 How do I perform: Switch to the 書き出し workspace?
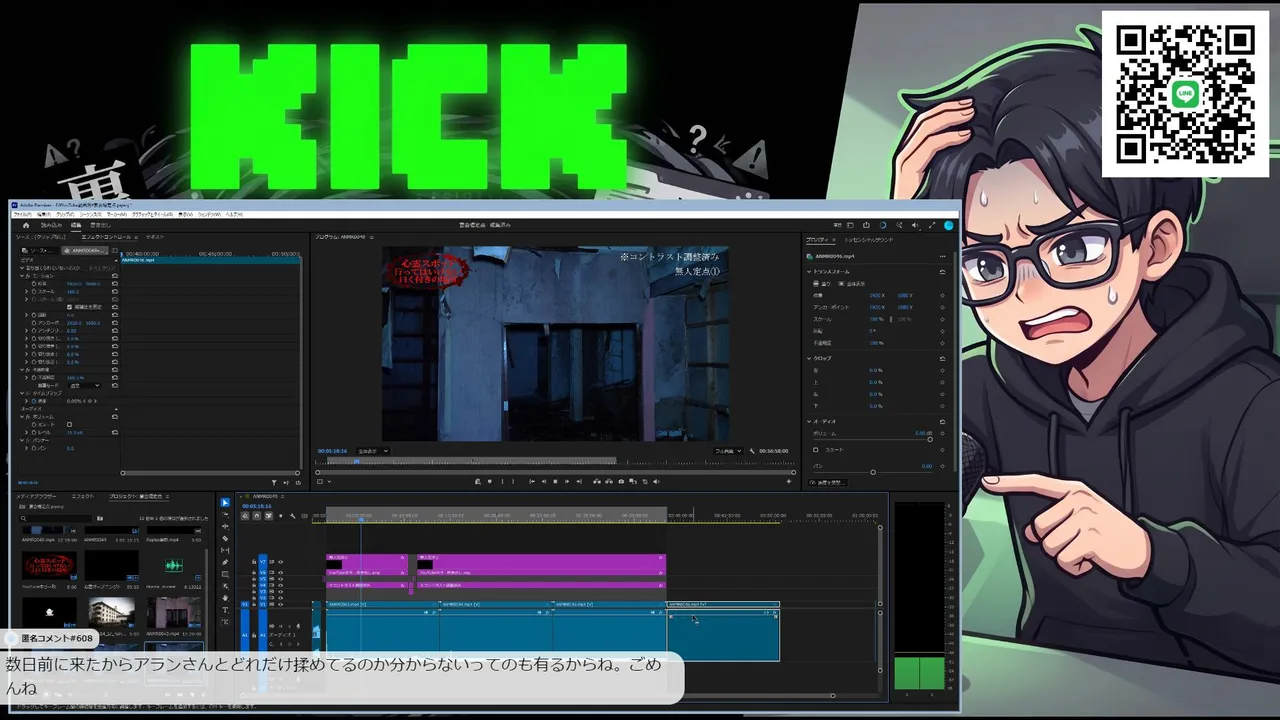tap(101, 225)
